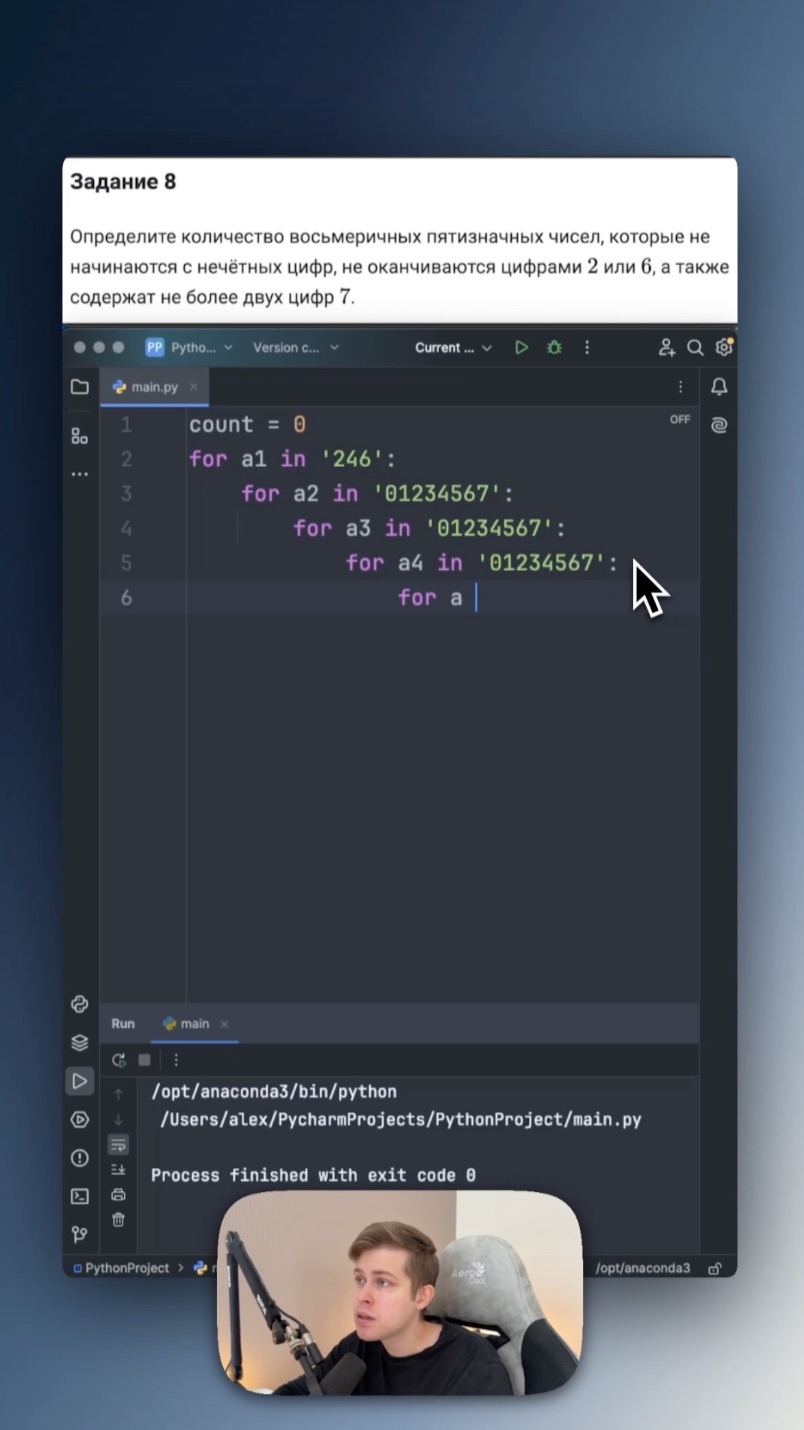Toggle scroll to end in console
Screen dimensions: 804x1430
tap(118, 1169)
